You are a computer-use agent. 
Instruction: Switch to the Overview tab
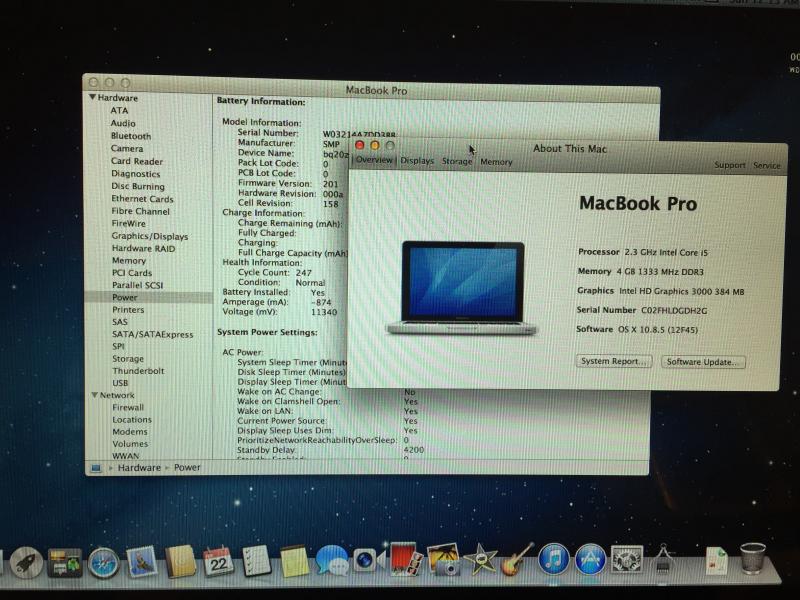coord(374,160)
